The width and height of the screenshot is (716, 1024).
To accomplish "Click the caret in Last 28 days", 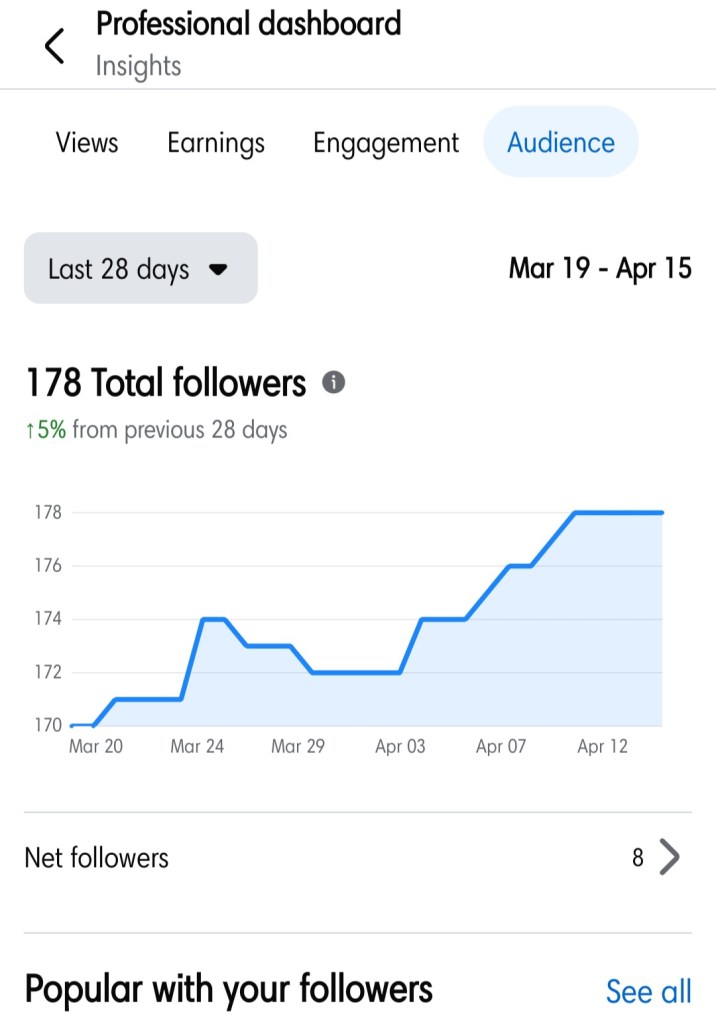I will pyautogui.click(x=219, y=269).
